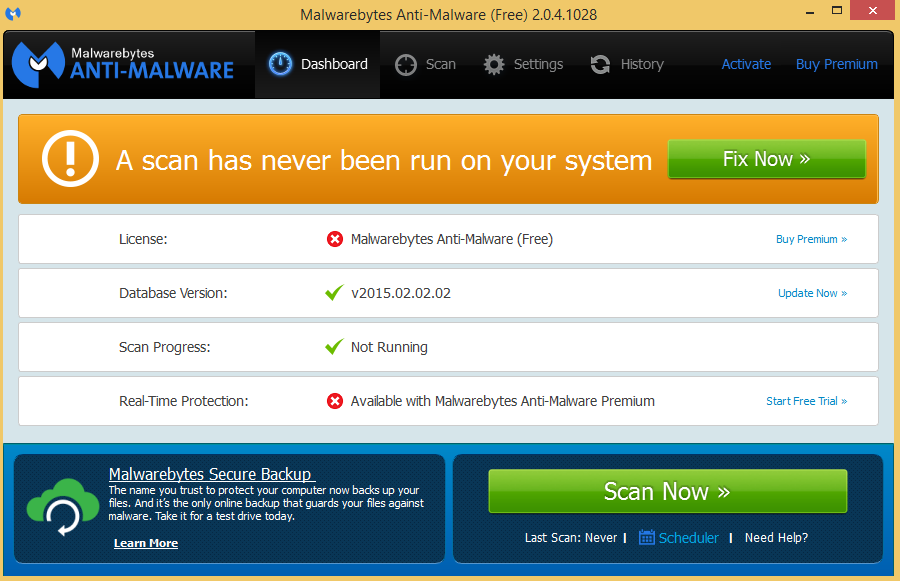This screenshot has height=581, width=900.
Task: Click 'Malwarebytes Anti-Malware (Free)' license value
Action: [452, 239]
